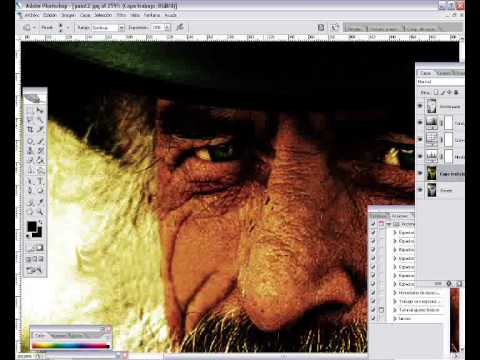This screenshot has height=360, width=480.
Task: Click the foreground color swatch
Action: pos(32,227)
